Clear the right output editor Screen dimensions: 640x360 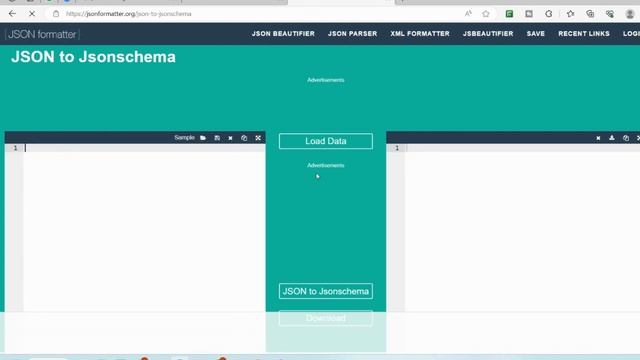tap(598, 138)
